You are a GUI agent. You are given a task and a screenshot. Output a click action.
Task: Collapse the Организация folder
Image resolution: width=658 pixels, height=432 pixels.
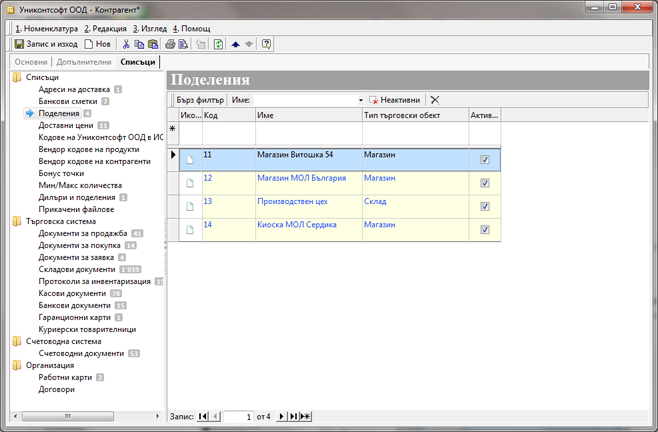pos(17,365)
